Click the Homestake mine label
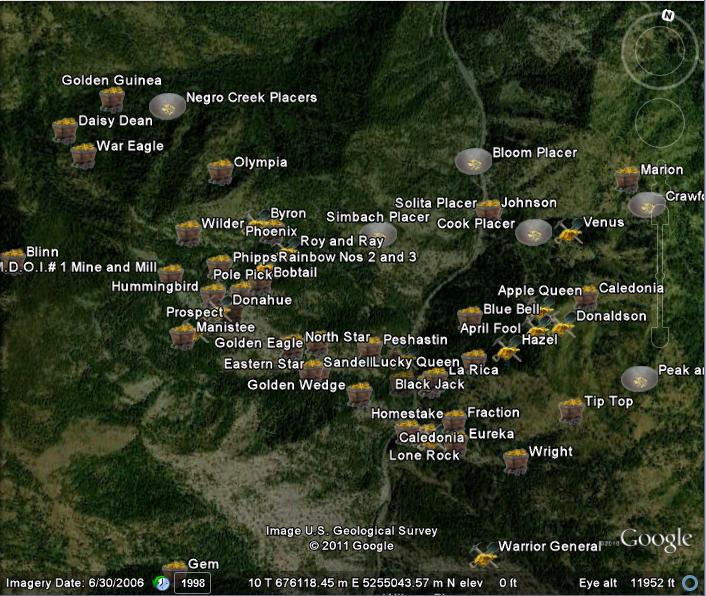706x596 pixels. pyautogui.click(x=407, y=414)
